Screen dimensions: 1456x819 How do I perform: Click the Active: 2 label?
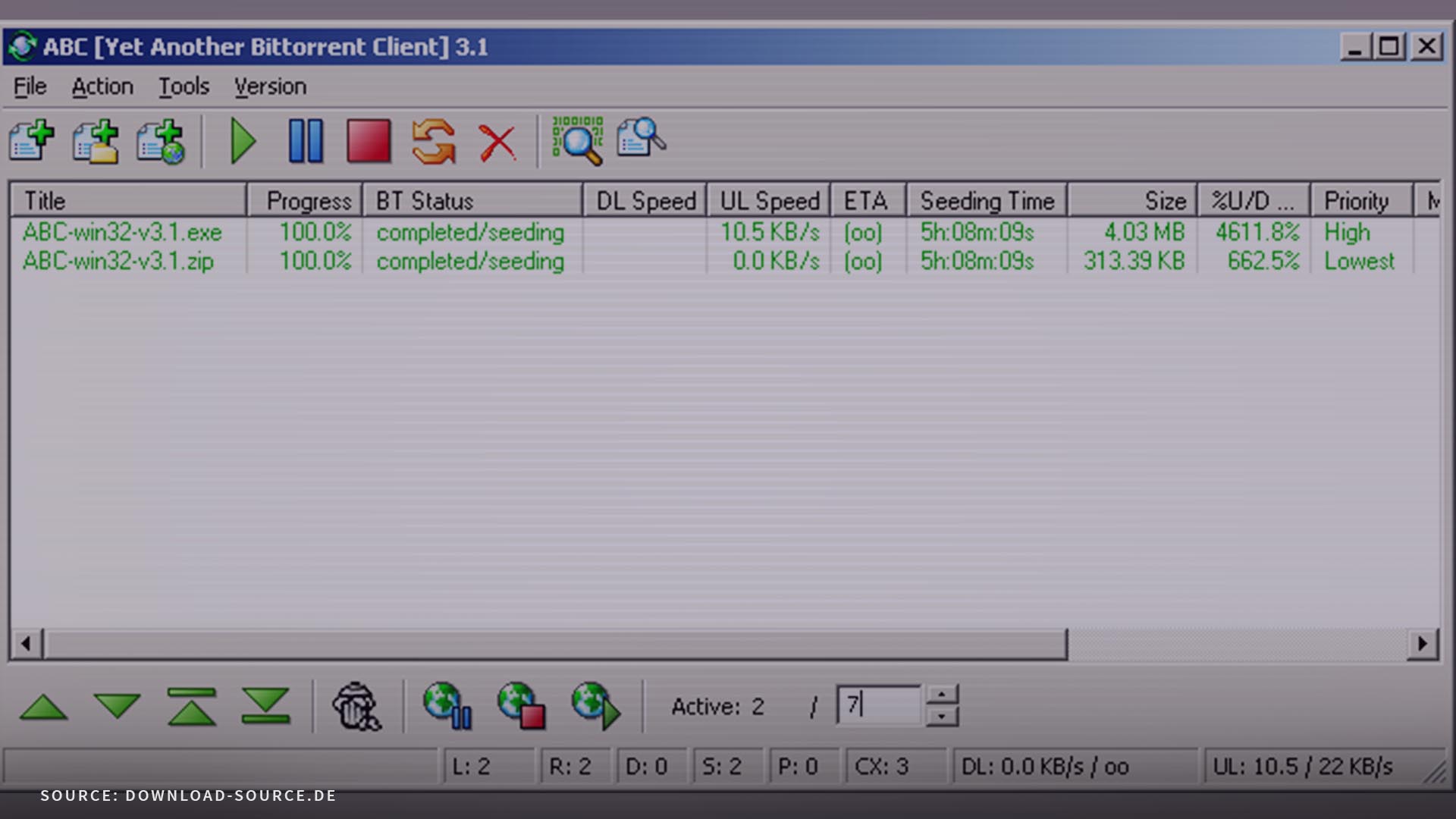717,707
